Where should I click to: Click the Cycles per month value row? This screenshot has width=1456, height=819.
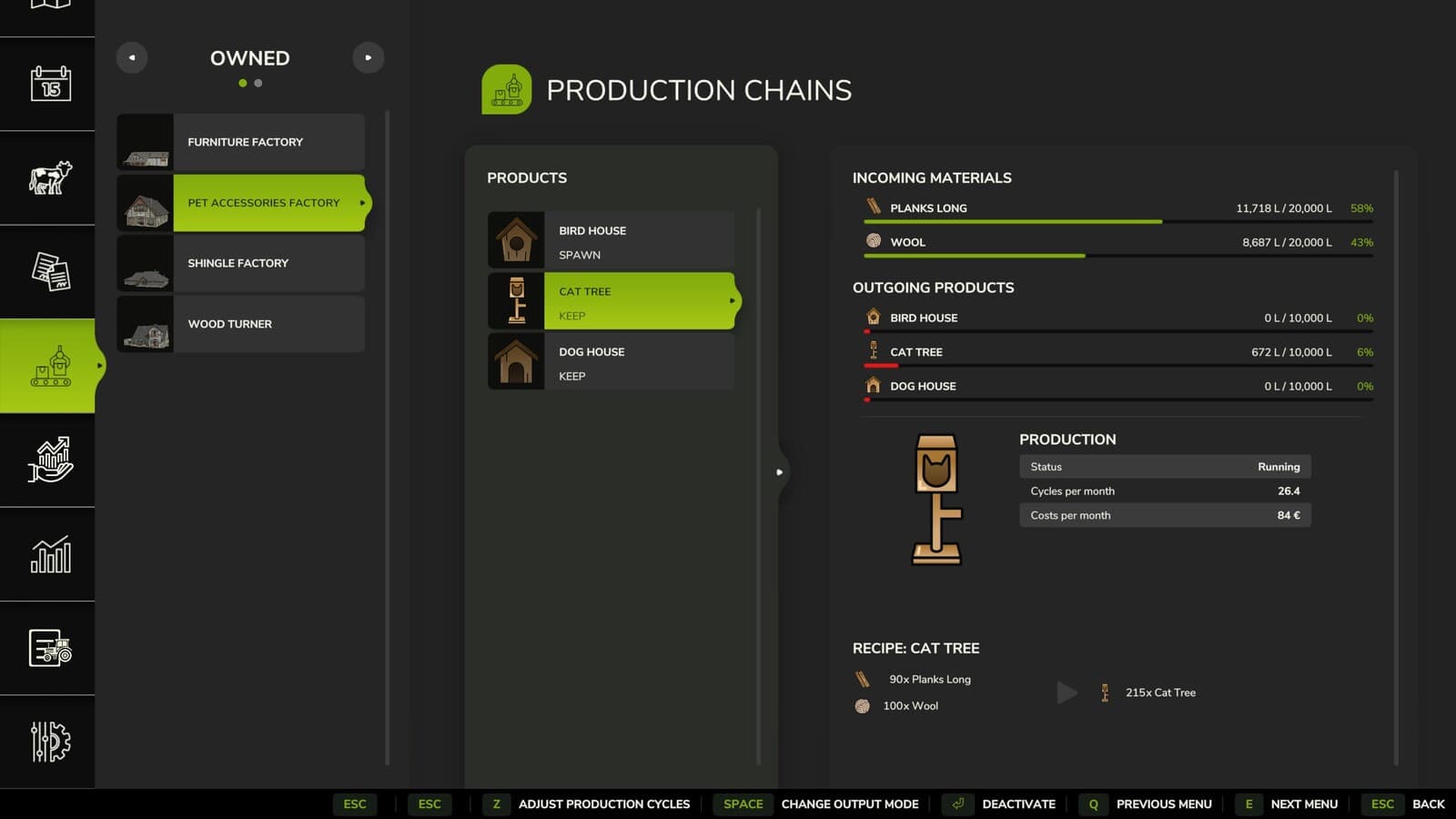click(1165, 490)
